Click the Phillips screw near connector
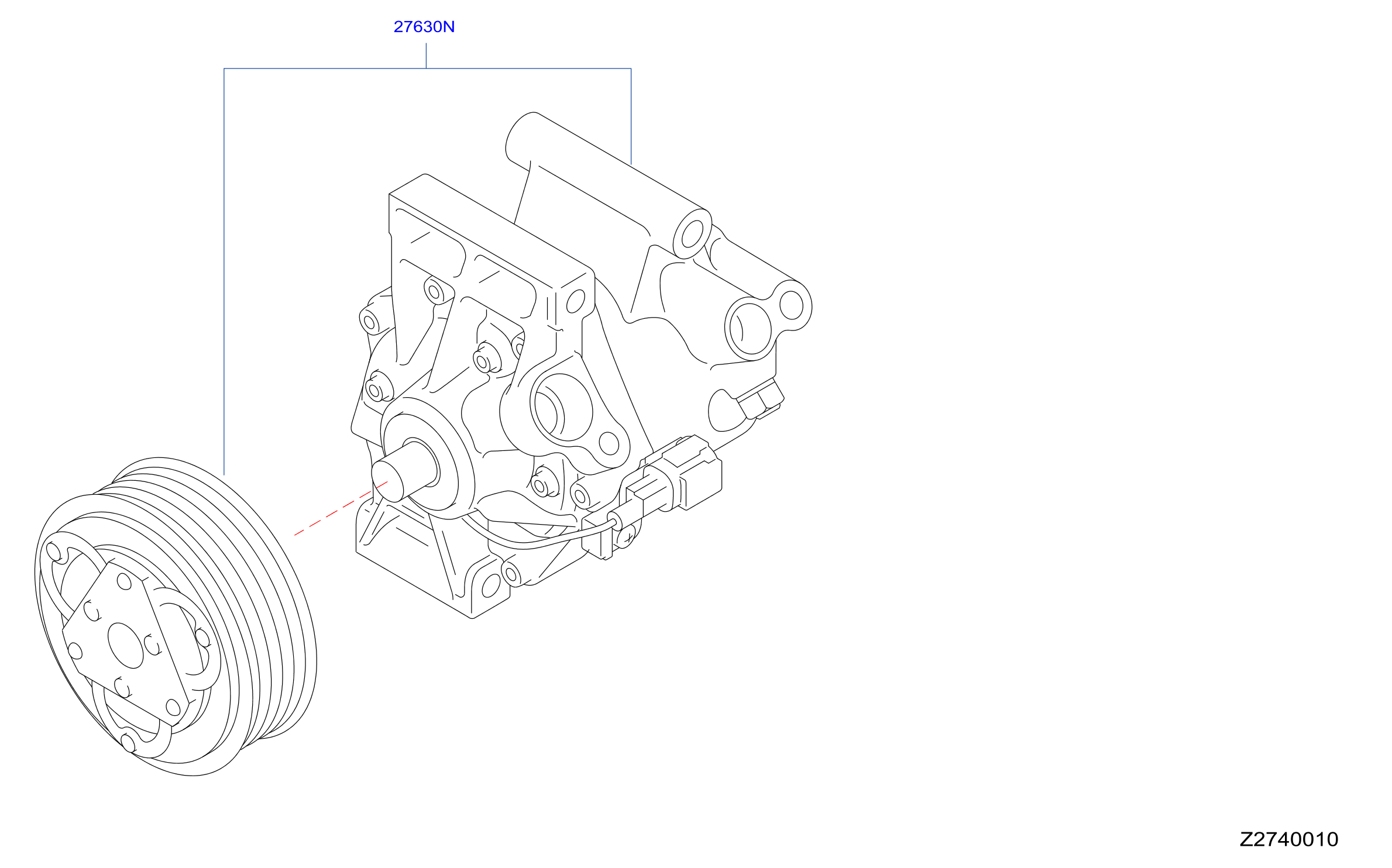The height and width of the screenshot is (868, 1392). (x=626, y=537)
